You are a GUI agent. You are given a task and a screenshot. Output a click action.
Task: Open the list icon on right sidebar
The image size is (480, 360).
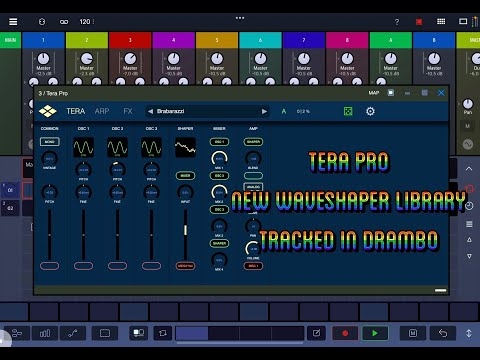[469, 224]
